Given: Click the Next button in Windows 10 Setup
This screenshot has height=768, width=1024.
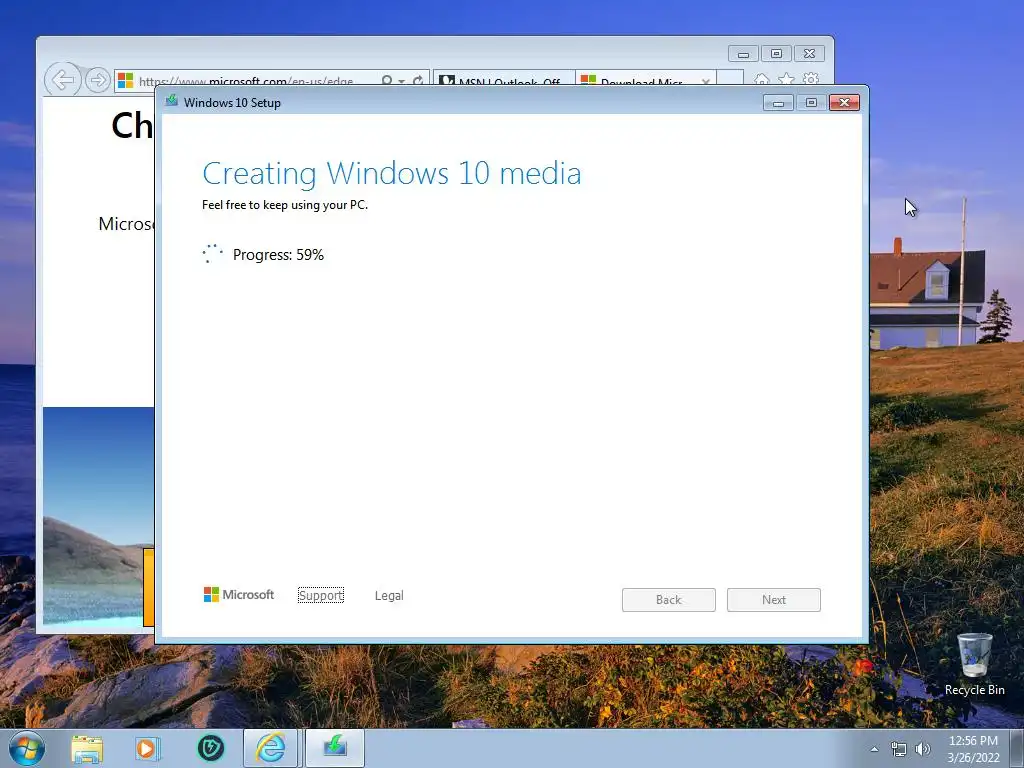Looking at the screenshot, I should (774, 600).
